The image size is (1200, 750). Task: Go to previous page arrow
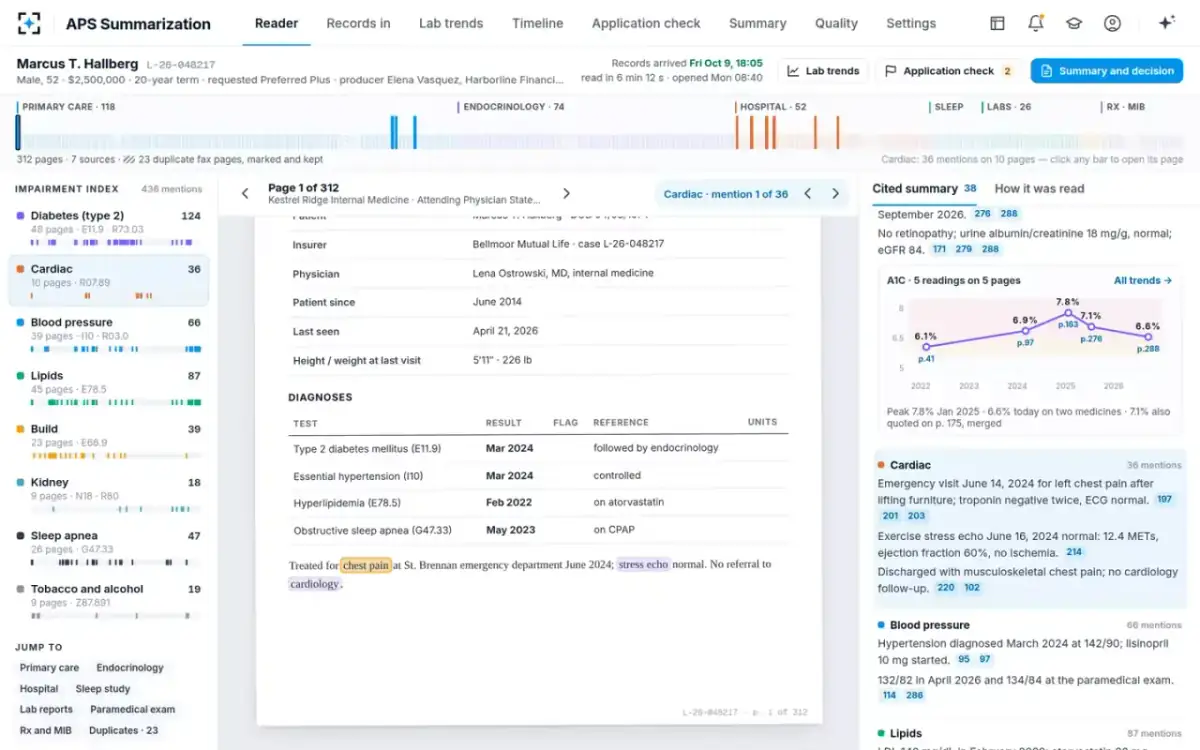pos(245,194)
